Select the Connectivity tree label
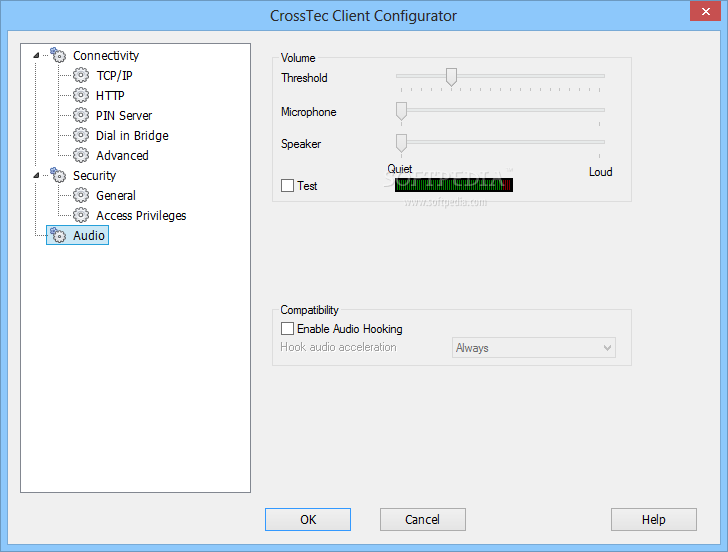This screenshot has height=552, width=728. click(106, 56)
